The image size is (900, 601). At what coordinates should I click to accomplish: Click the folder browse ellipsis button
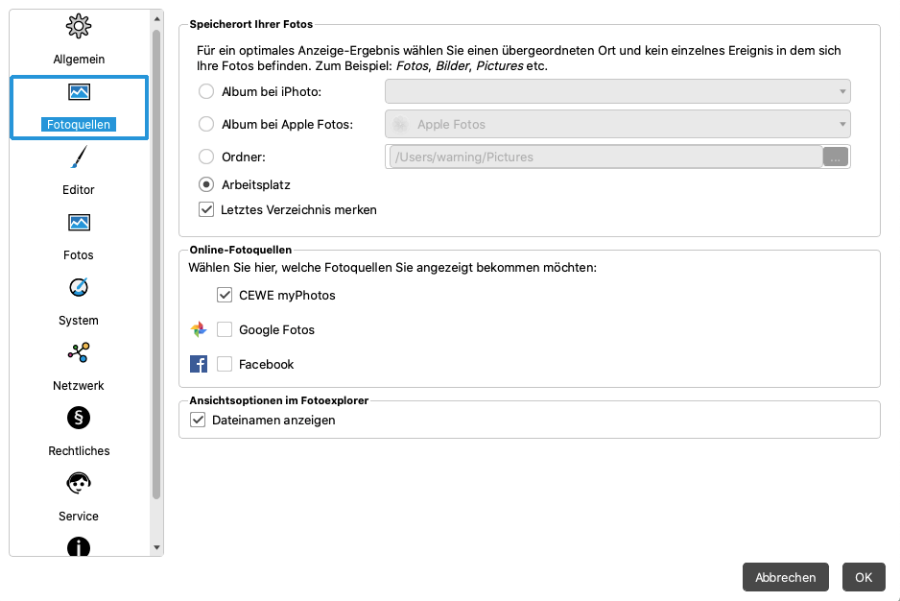[835, 157]
